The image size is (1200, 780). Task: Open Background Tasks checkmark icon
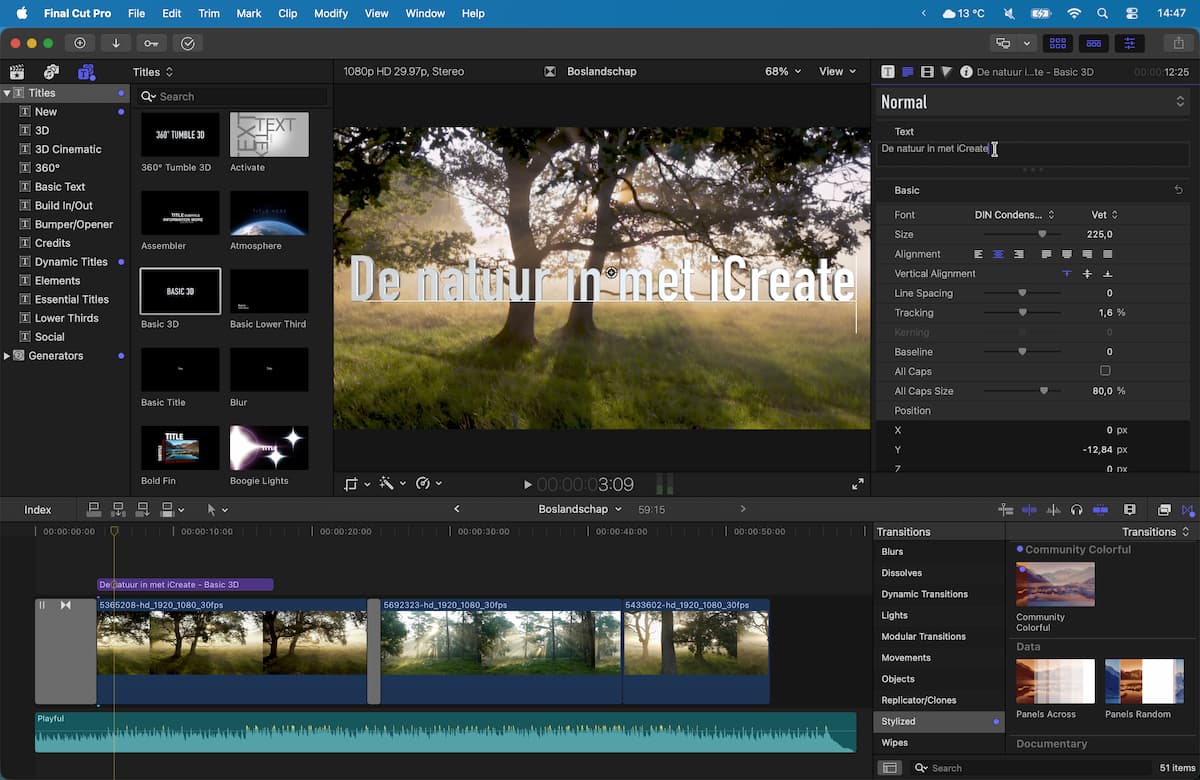(187, 43)
